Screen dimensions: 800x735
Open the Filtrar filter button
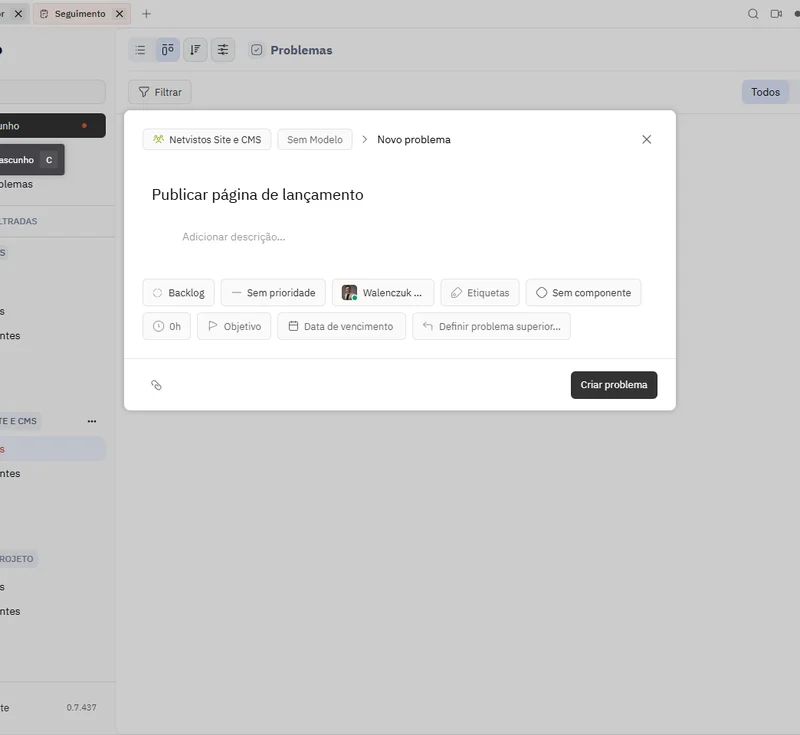coord(160,92)
